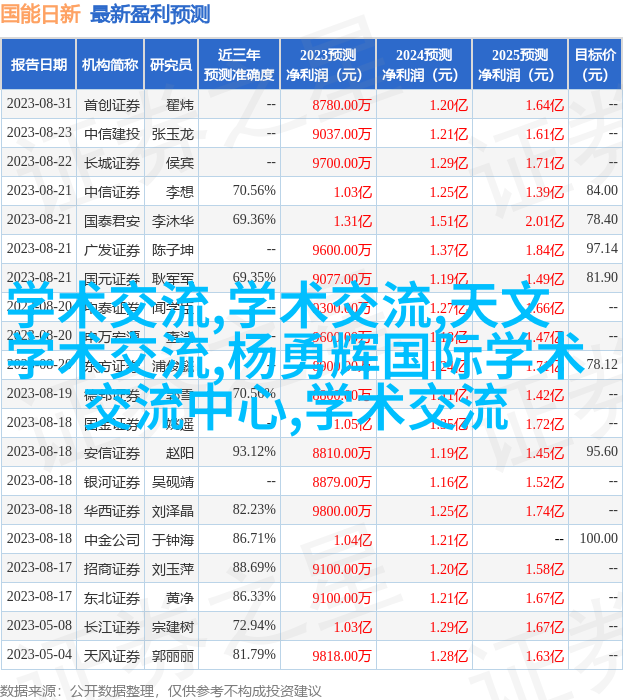Select analyst name 张玉龙

pos(173,134)
